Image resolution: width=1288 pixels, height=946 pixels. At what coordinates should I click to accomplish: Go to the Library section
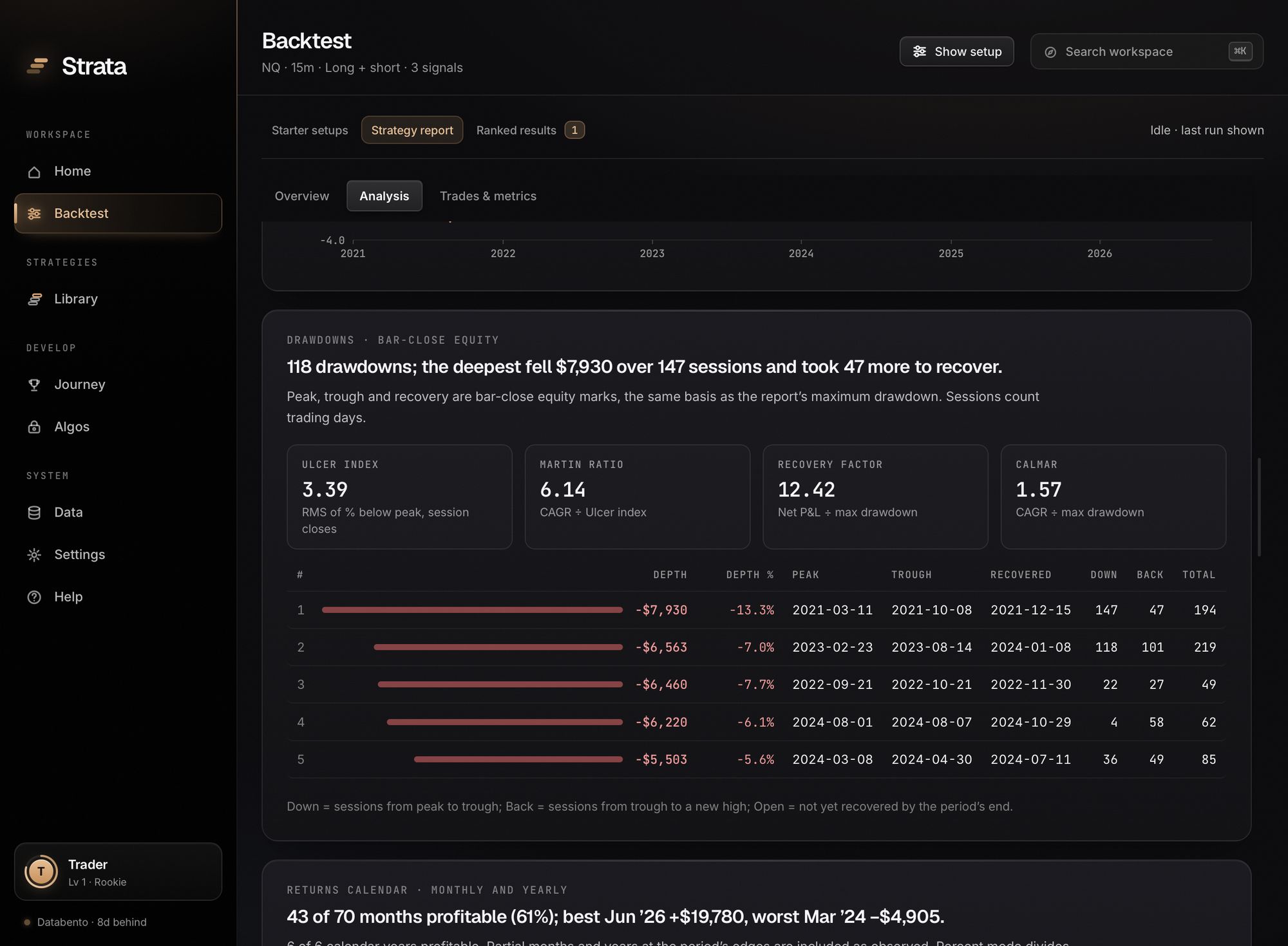(x=118, y=299)
